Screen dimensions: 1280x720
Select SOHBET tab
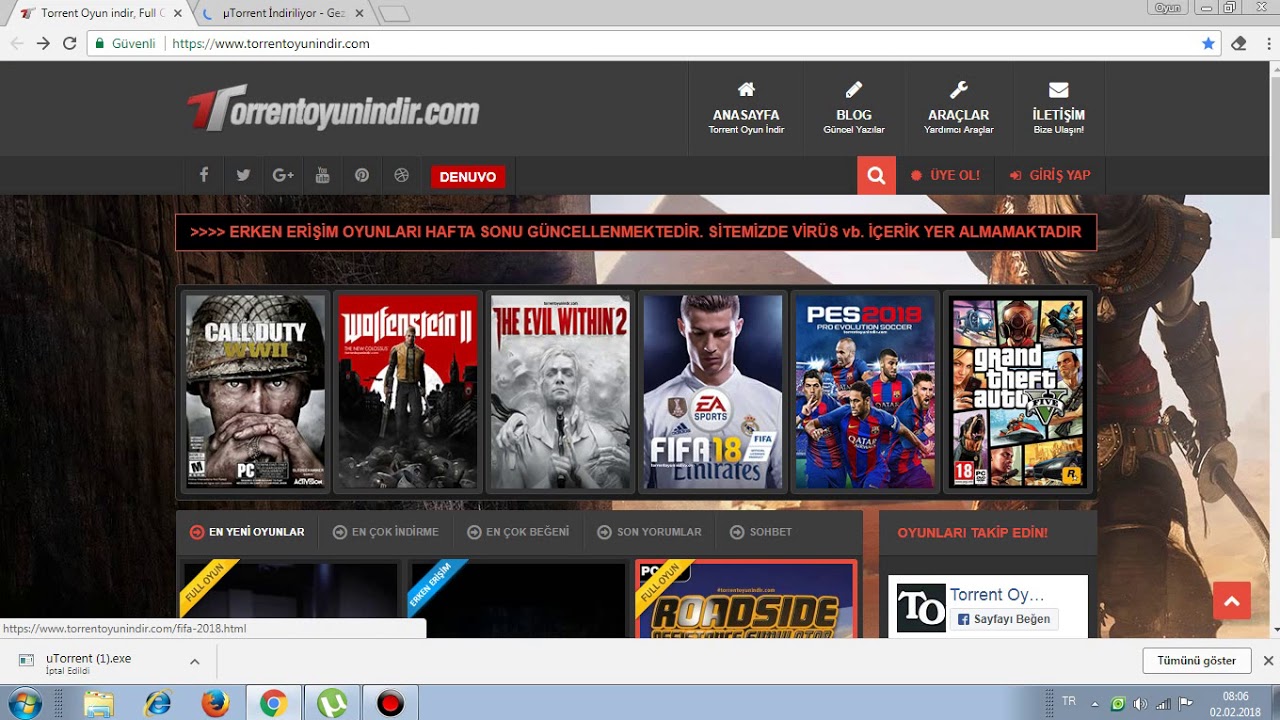coord(761,532)
